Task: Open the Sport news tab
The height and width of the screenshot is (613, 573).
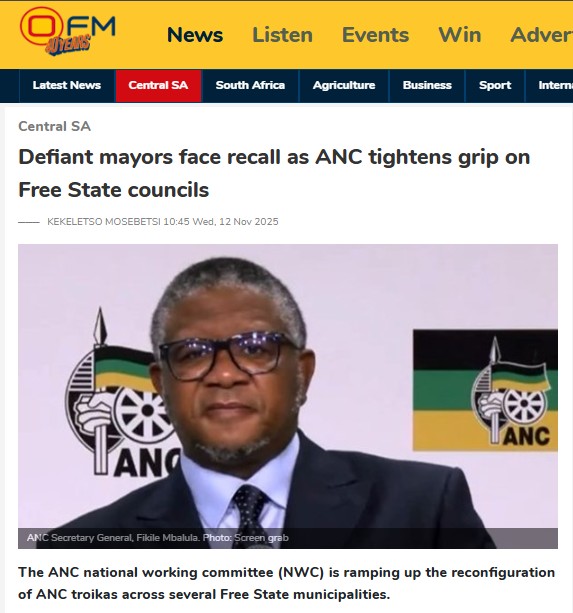Action: (495, 86)
